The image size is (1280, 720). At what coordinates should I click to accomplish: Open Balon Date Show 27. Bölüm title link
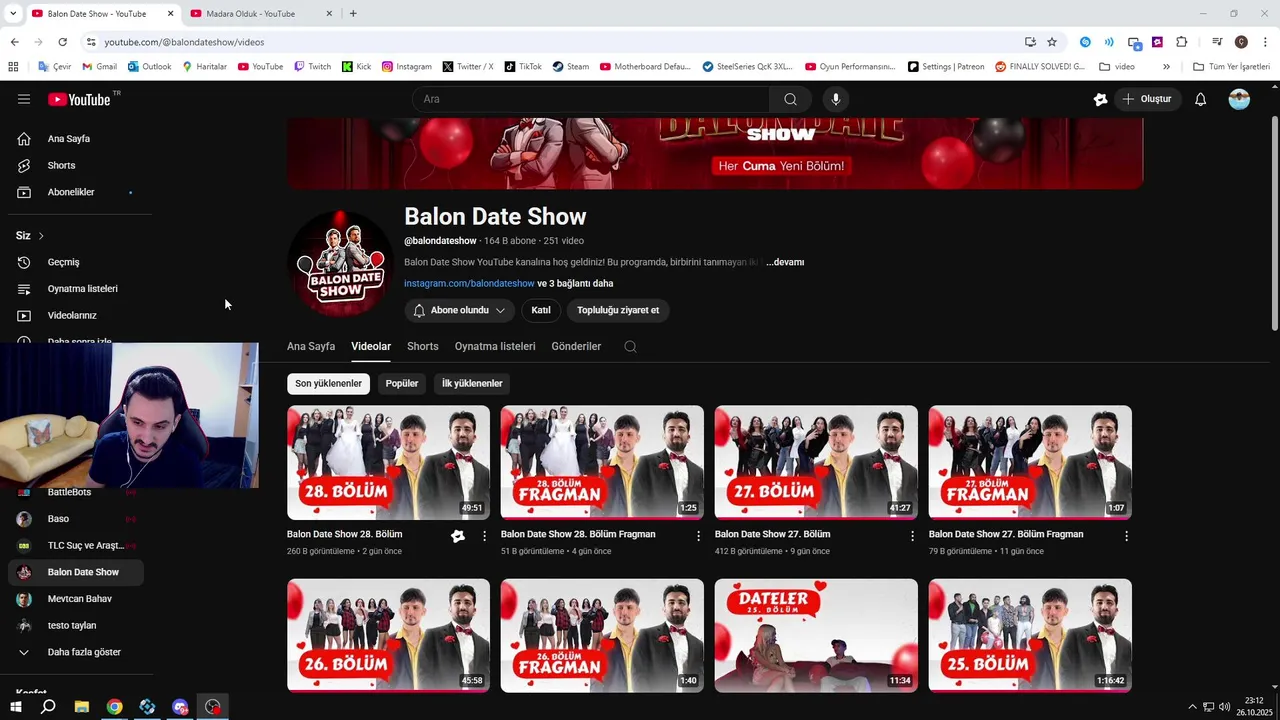click(772, 535)
